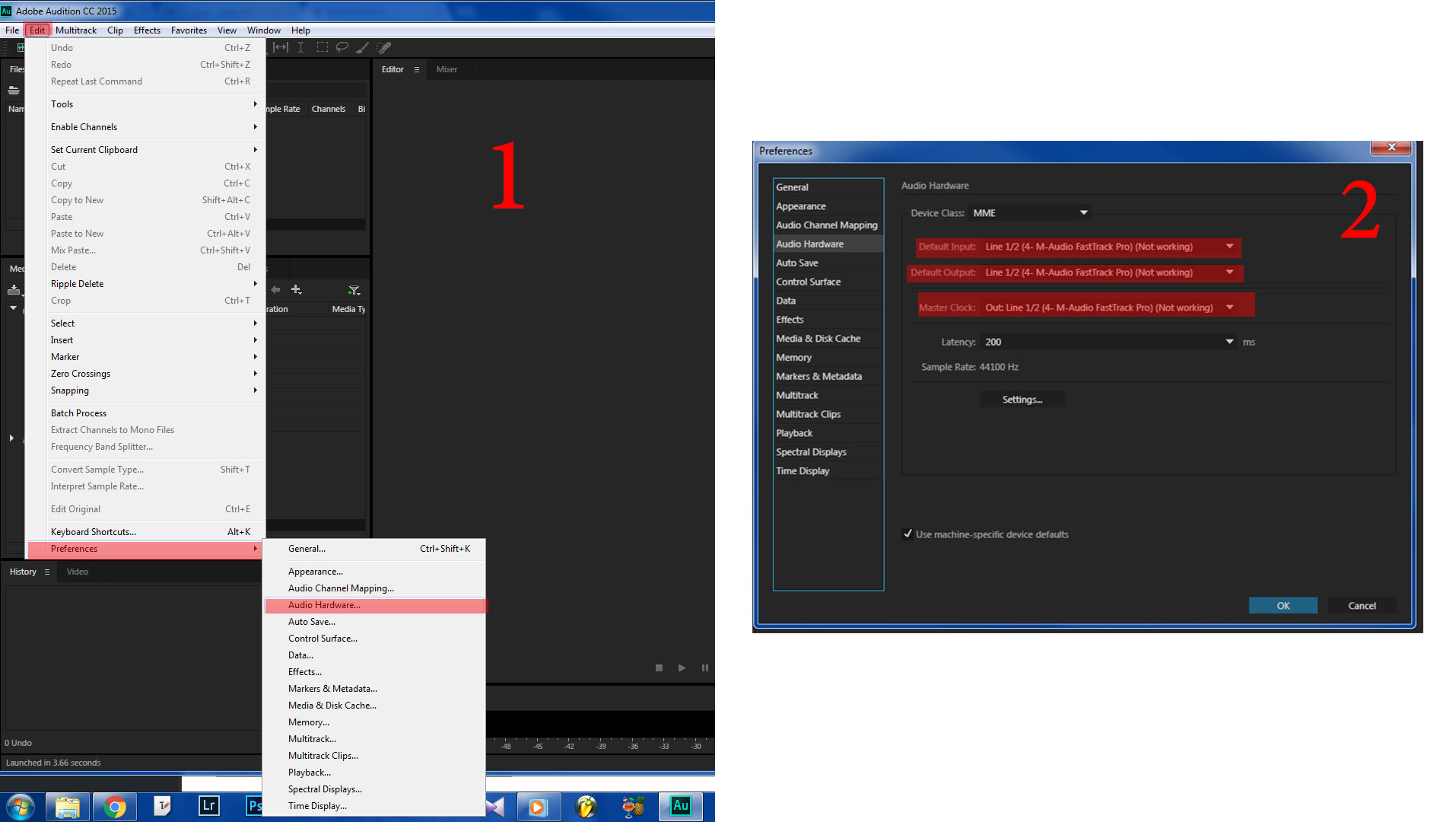Click the Adobe Audition taskbar icon
The height and width of the screenshot is (822, 1456).
coord(681,806)
